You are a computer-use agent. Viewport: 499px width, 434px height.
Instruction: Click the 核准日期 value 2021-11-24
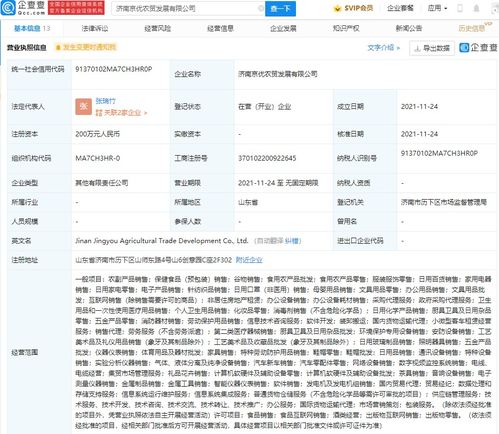(x=419, y=134)
